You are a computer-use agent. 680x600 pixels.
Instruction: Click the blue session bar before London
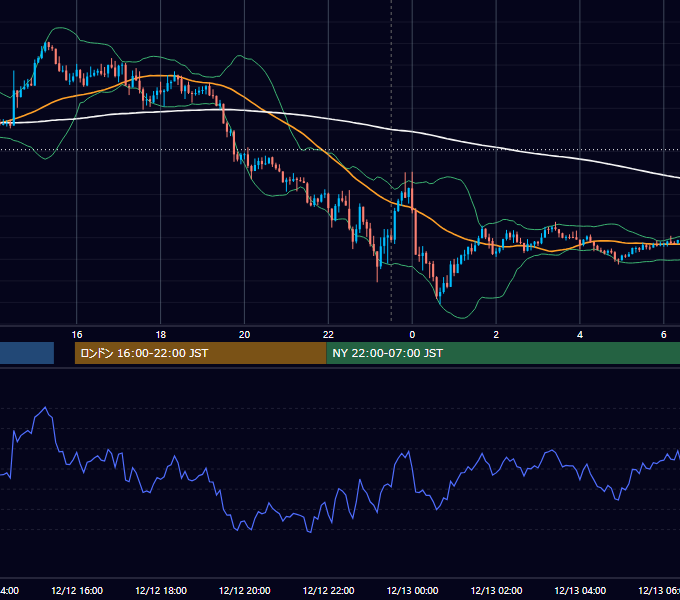click(27, 353)
